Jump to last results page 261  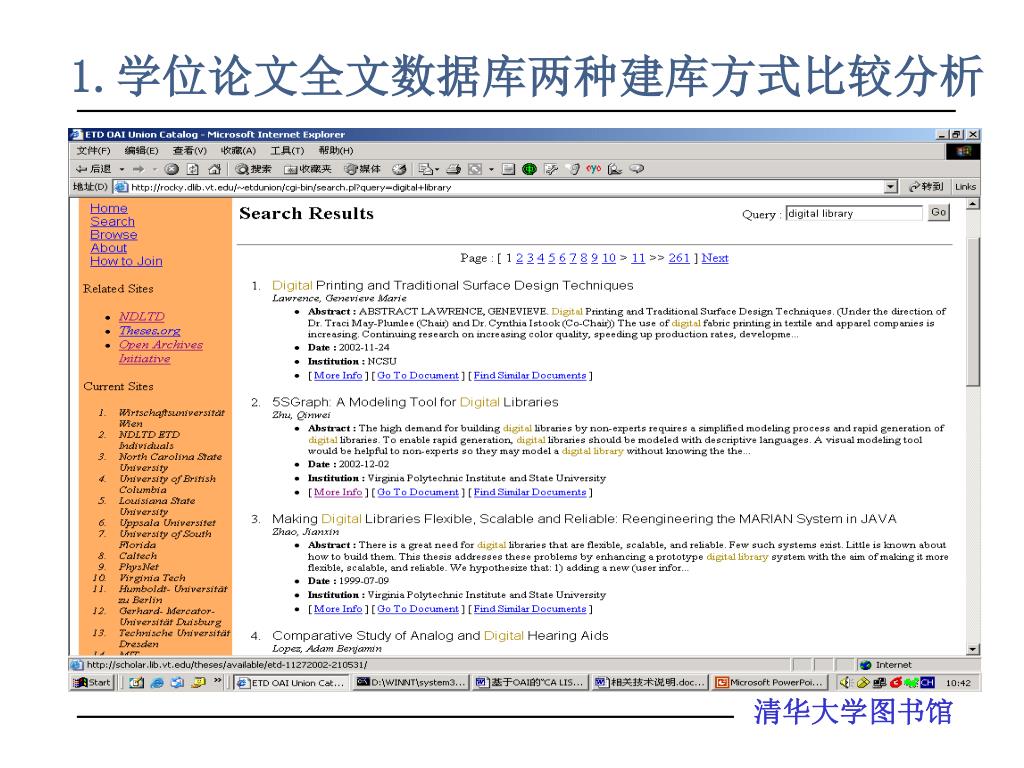point(679,258)
